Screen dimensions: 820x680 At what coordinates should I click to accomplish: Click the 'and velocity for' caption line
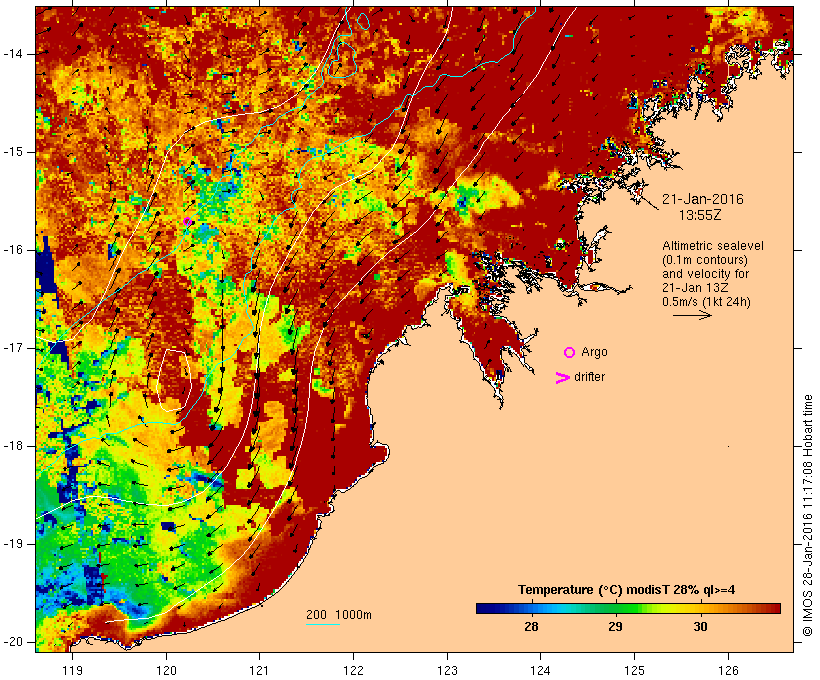point(705,274)
